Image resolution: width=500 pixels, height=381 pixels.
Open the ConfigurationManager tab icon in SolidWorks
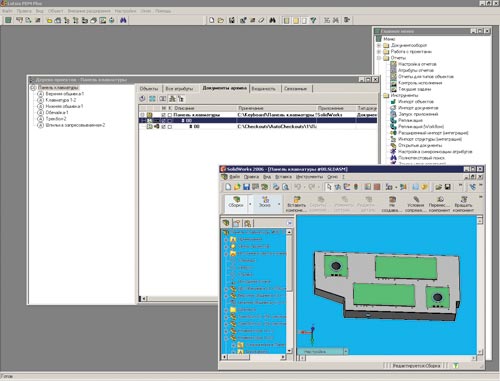point(248,223)
